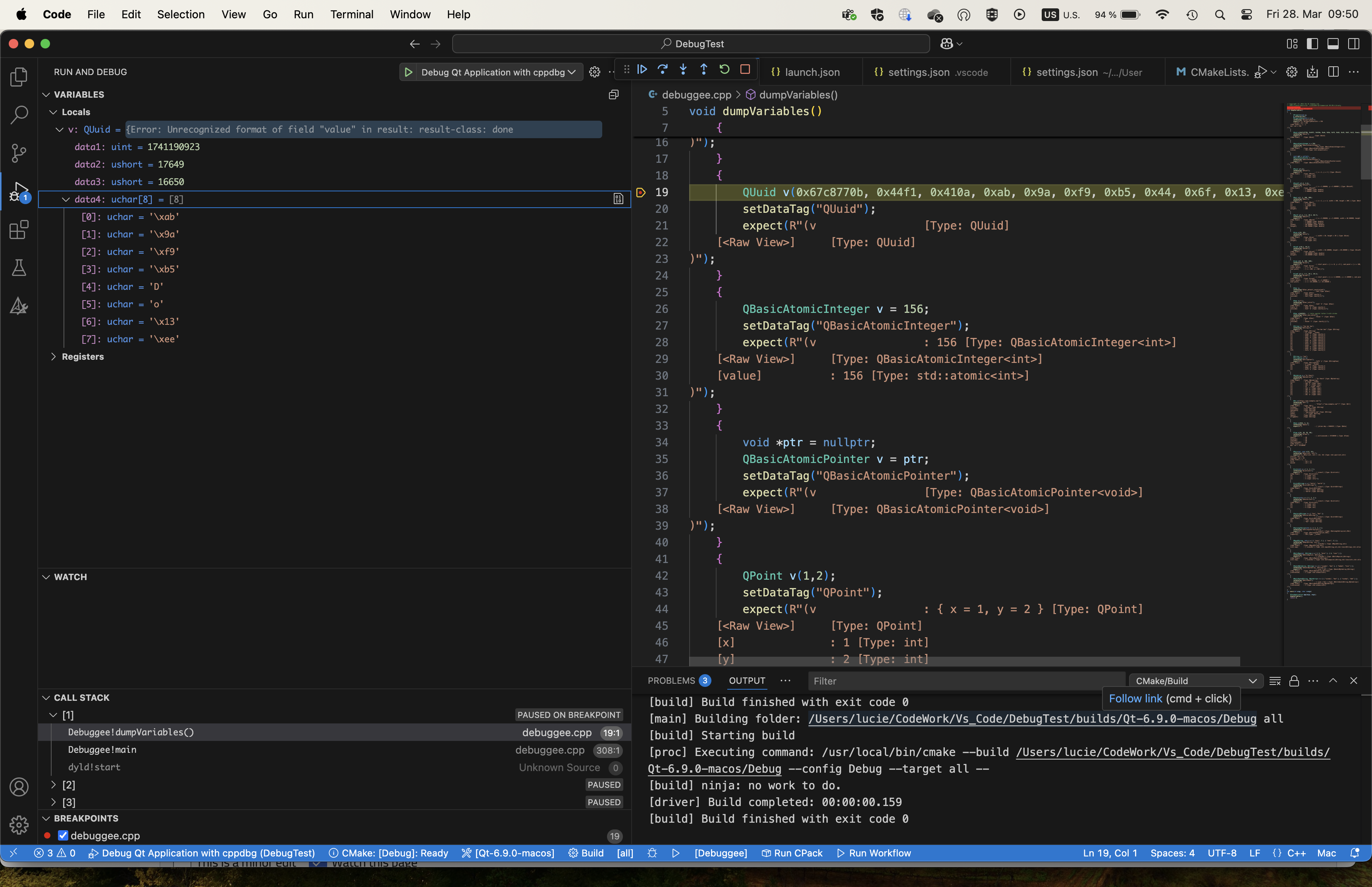Collapse the QUuid variable v
Viewport: 1372px width, 887px height.
pyautogui.click(x=59, y=129)
